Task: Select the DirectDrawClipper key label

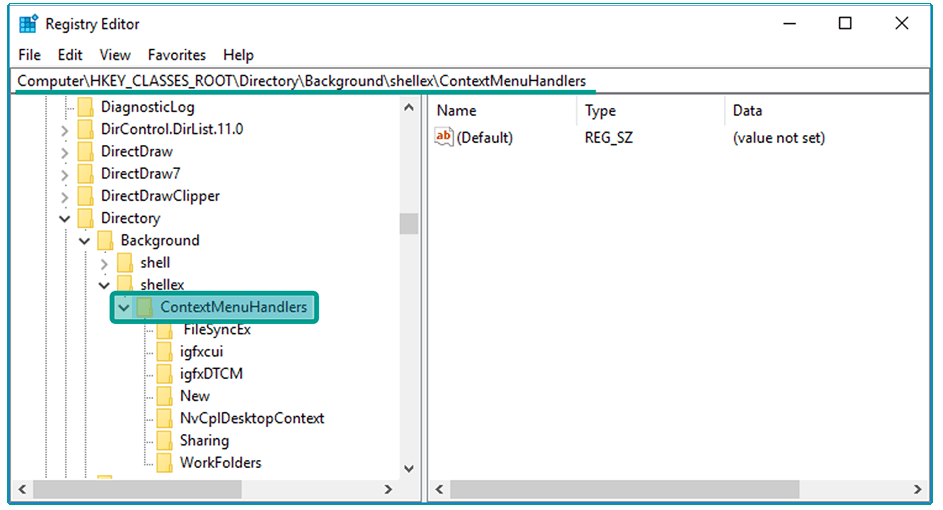Action: [x=160, y=196]
